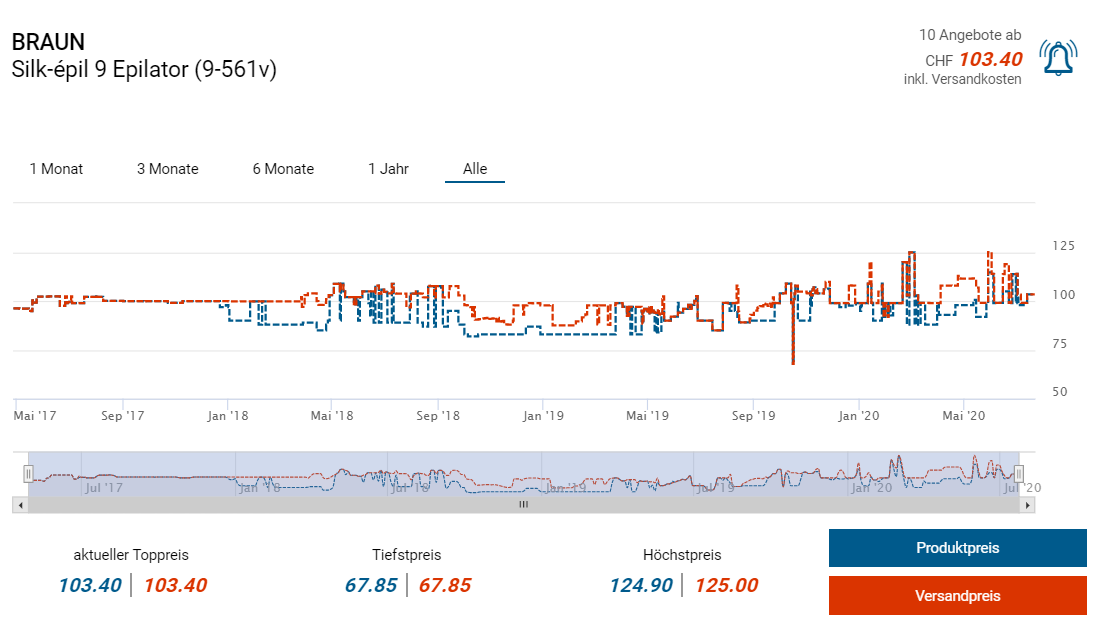The image size is (1095, 622).
Task: Select the 1 Monat time range
Action: [x=56, y=169]
